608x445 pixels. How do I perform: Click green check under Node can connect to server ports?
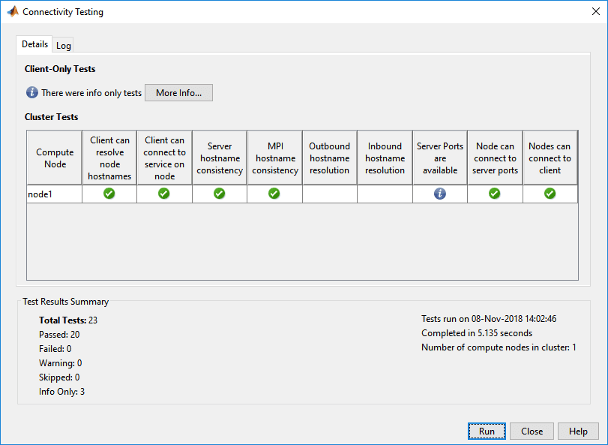(494, 194)
